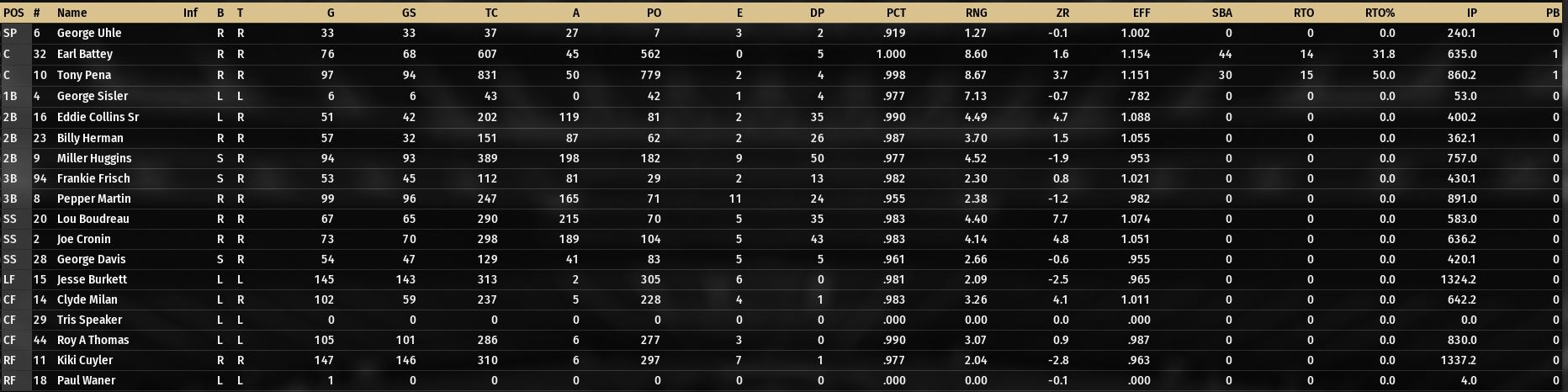Screen dimensions: 1568x392
Task: Open Eddie Collins Sr player page
Action: 98,117
